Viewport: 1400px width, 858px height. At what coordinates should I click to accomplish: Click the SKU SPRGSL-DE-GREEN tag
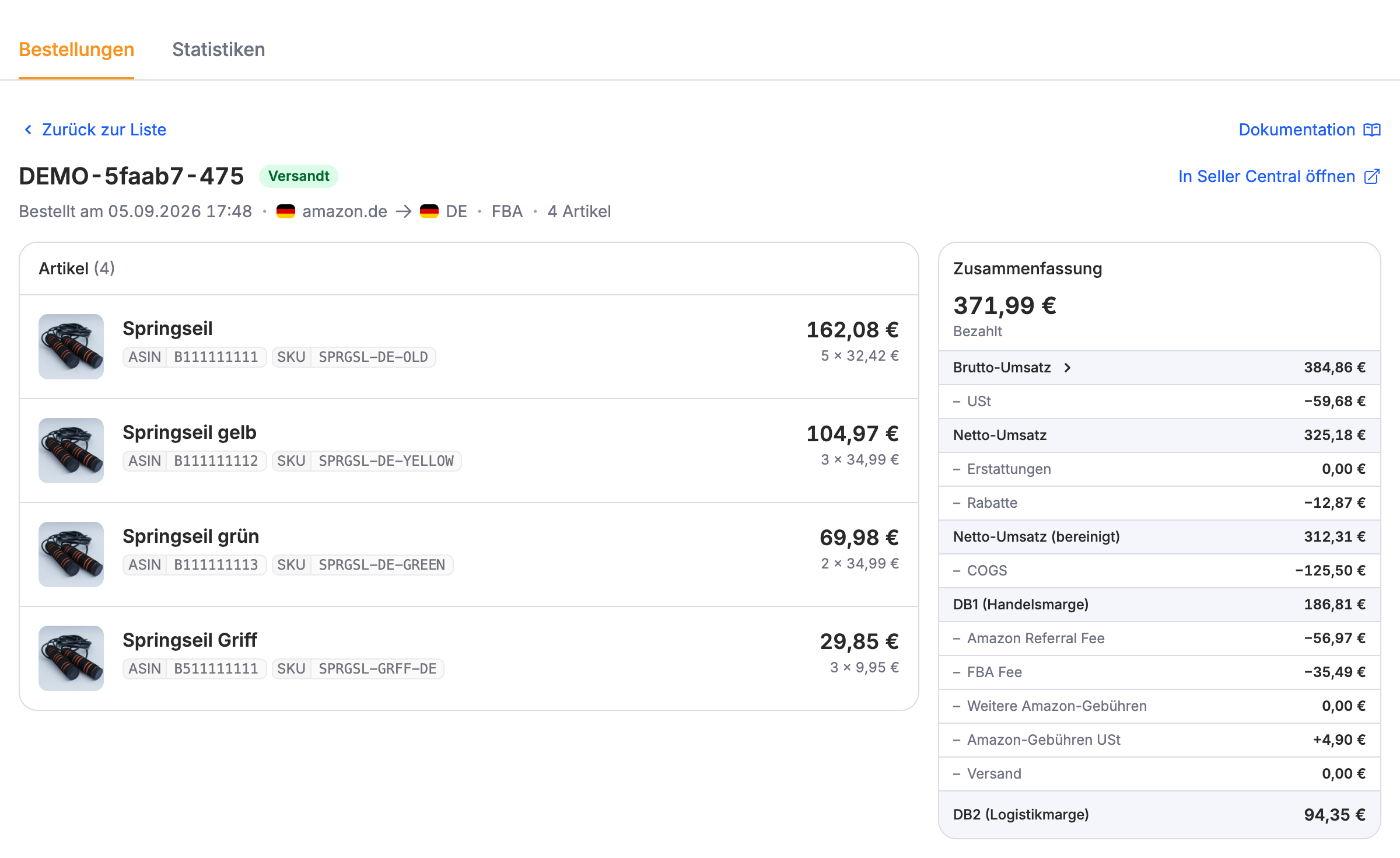tap(363, 565)
